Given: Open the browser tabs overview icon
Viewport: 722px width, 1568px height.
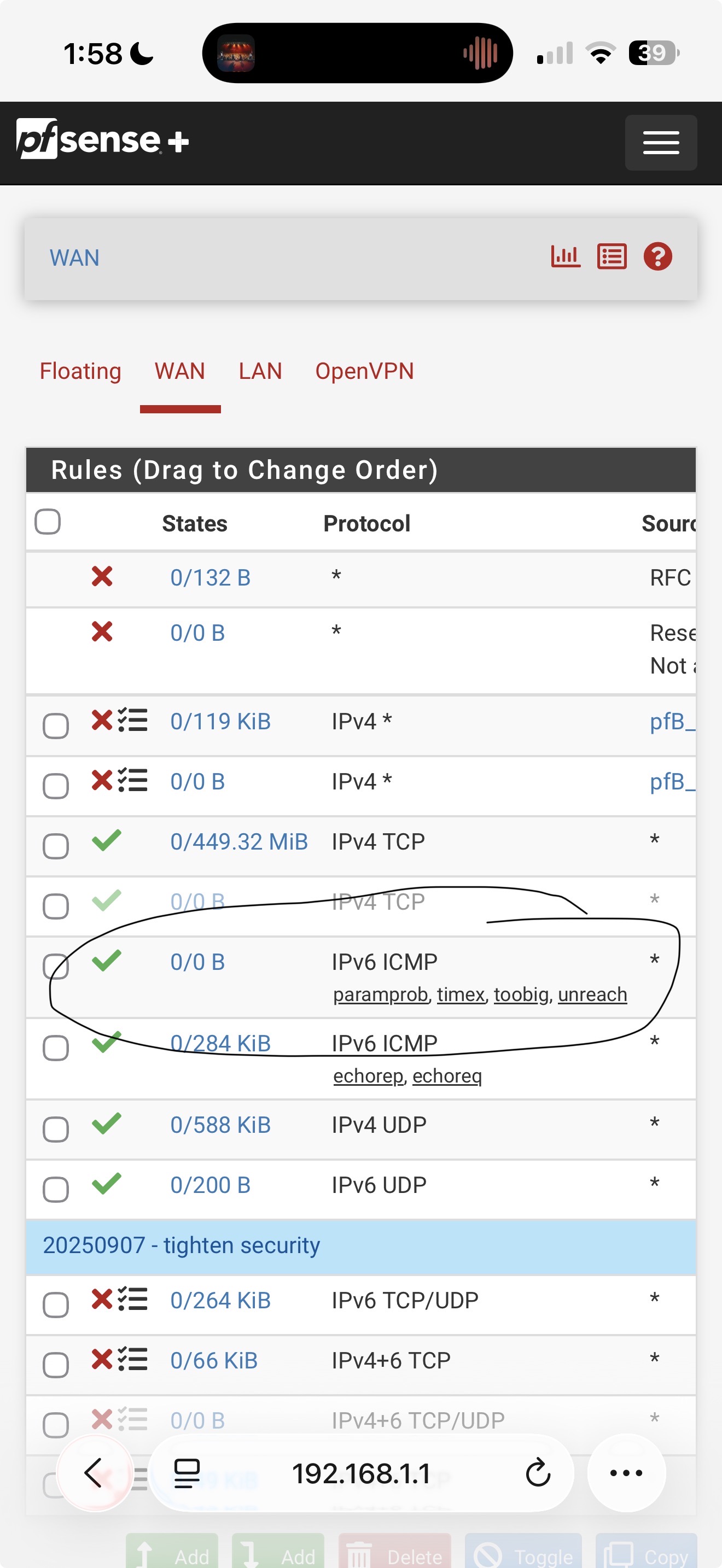Looking at the screenshot, I should [187, 1472].
